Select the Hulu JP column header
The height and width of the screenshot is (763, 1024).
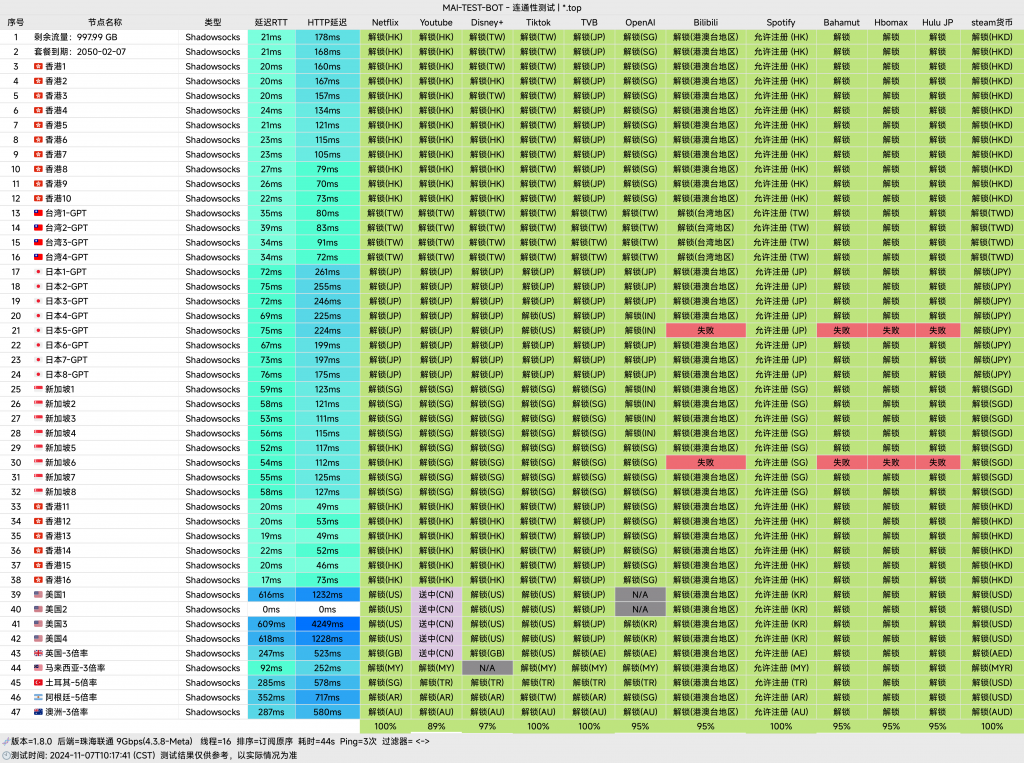coord(938,22)
